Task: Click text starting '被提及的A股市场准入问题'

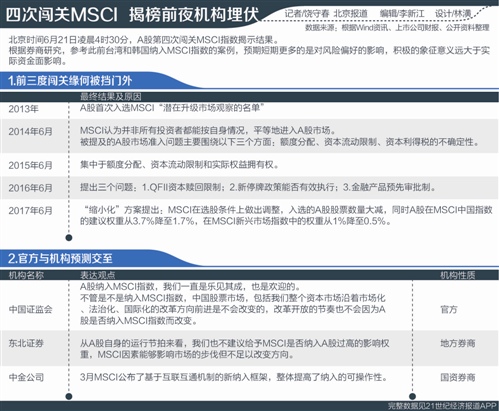Action: (x=280, y=142)
